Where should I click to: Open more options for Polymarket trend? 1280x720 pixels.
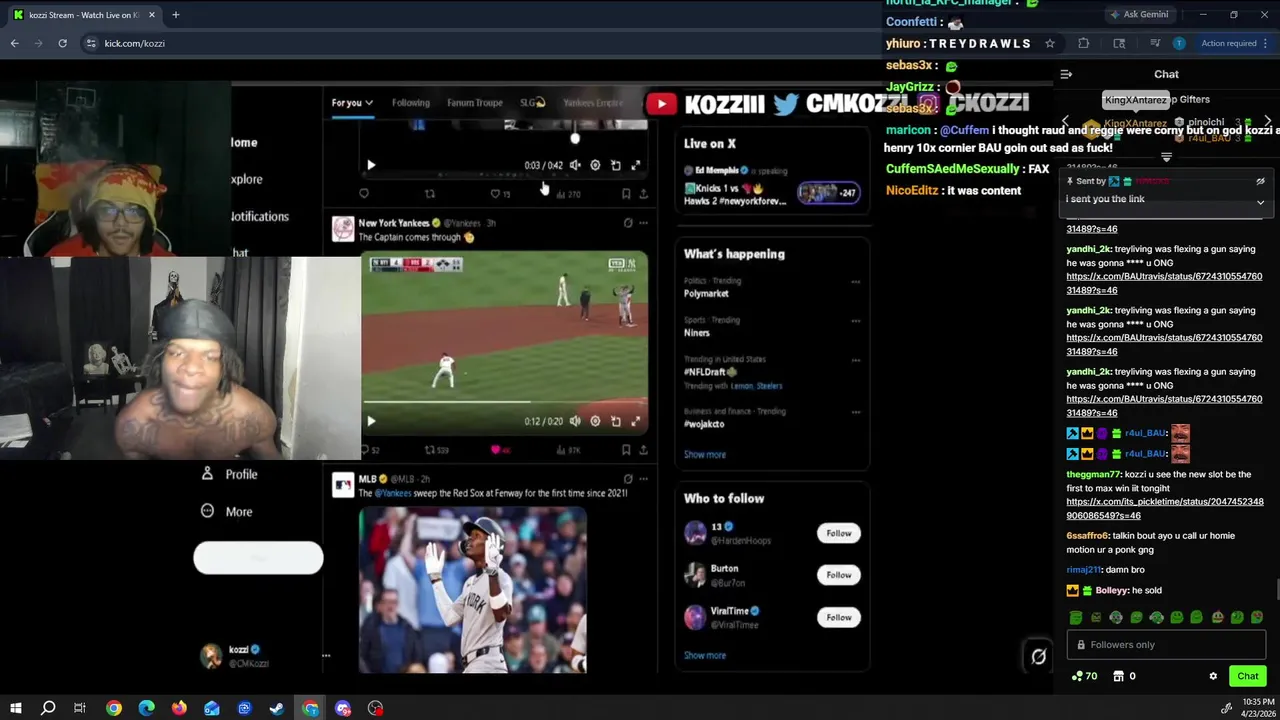coord(855,282)
